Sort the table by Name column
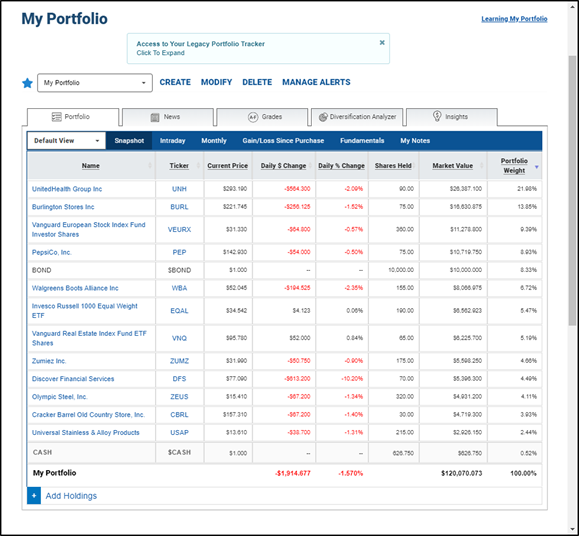Viewport: 579px width, 536px height. click(91, 166)
